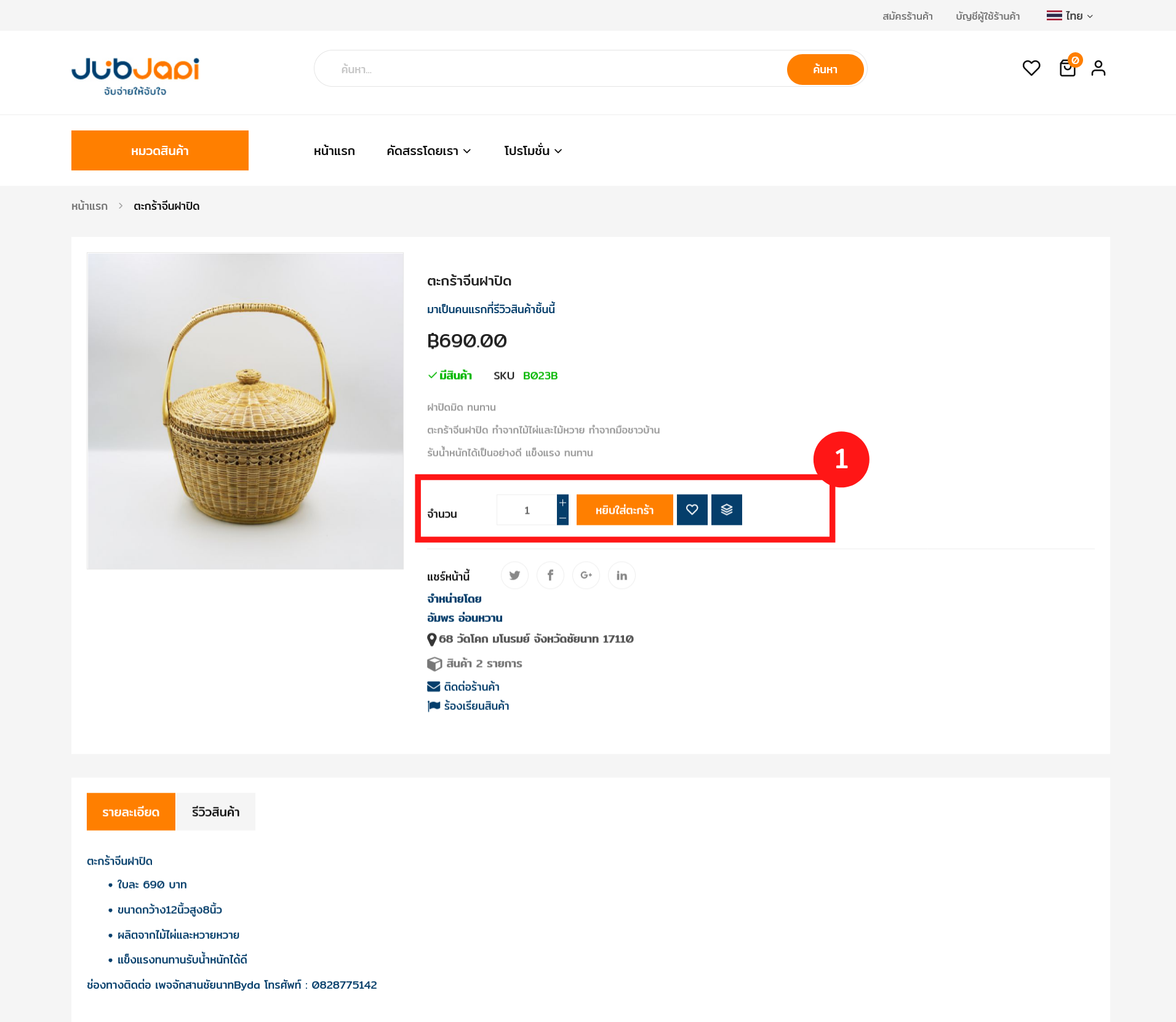Share this page on Facebook

(x=550, y=575)
